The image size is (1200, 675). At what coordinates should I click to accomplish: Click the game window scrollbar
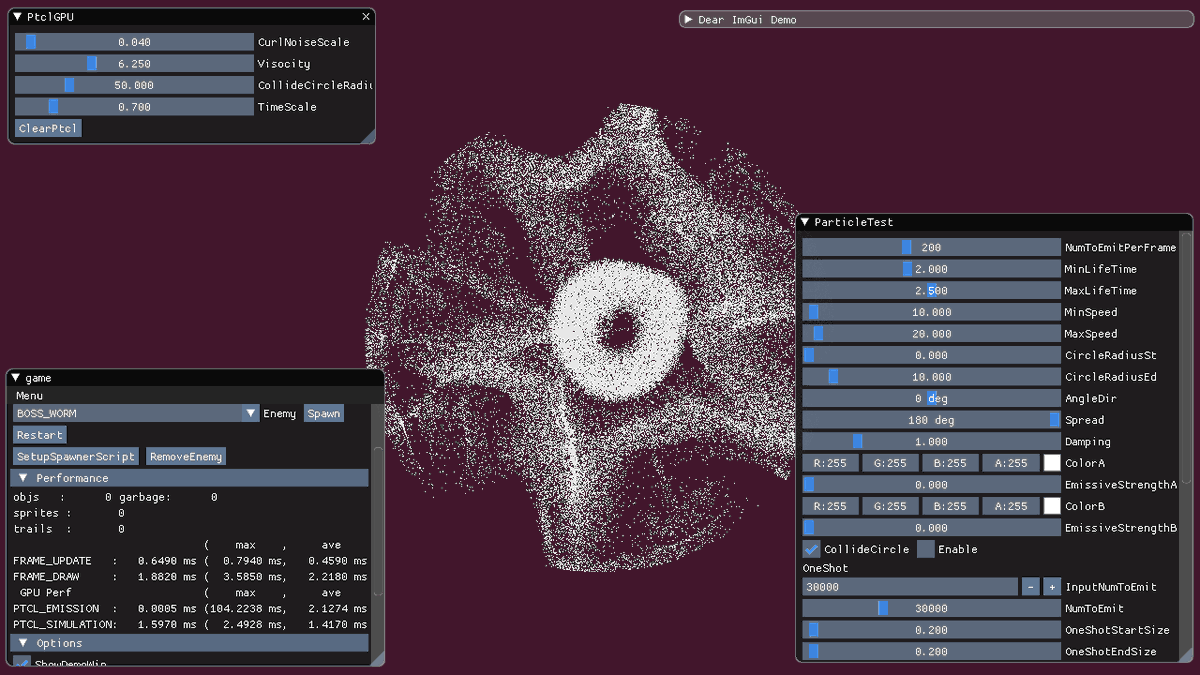coord(378,520)
